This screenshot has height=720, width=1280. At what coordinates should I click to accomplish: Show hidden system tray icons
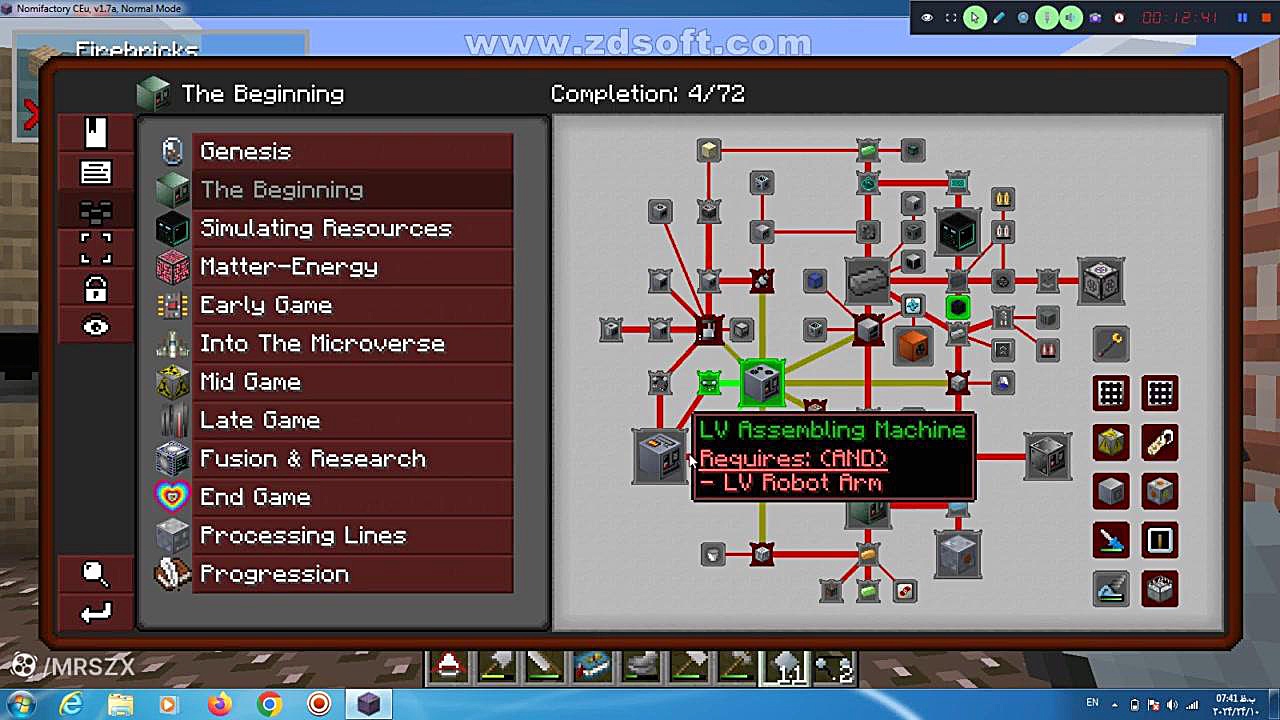[x=1116, y=704]
